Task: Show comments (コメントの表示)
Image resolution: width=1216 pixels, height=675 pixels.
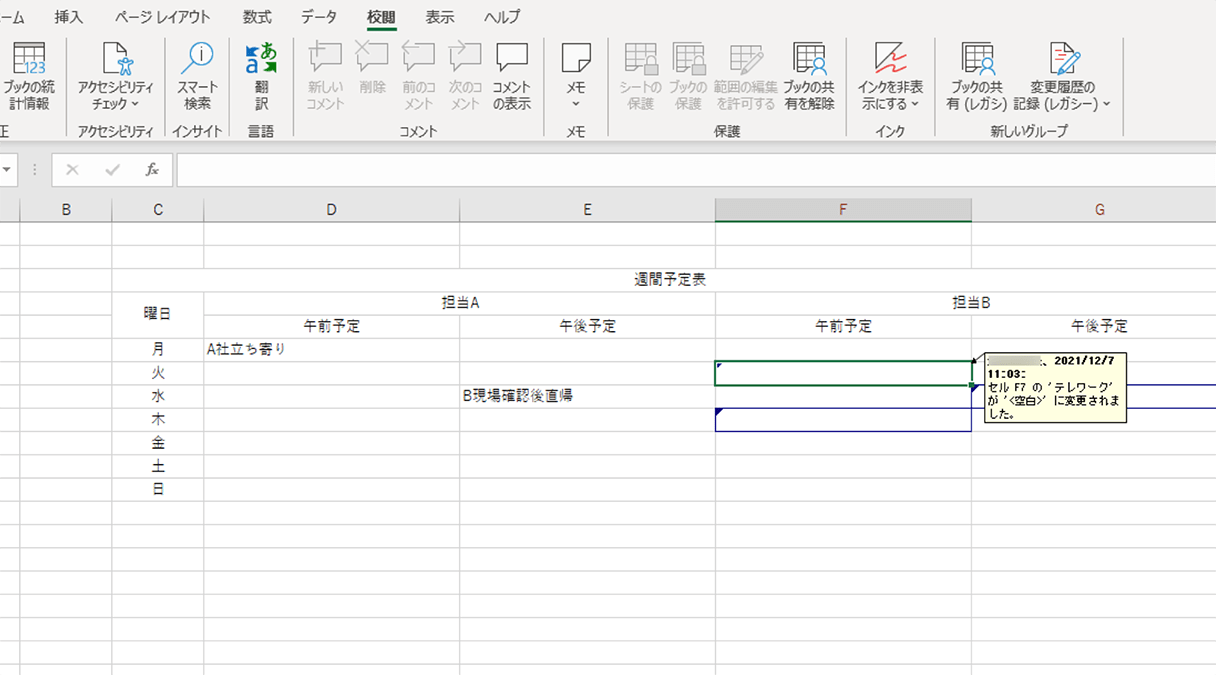Action: (512, 77)
